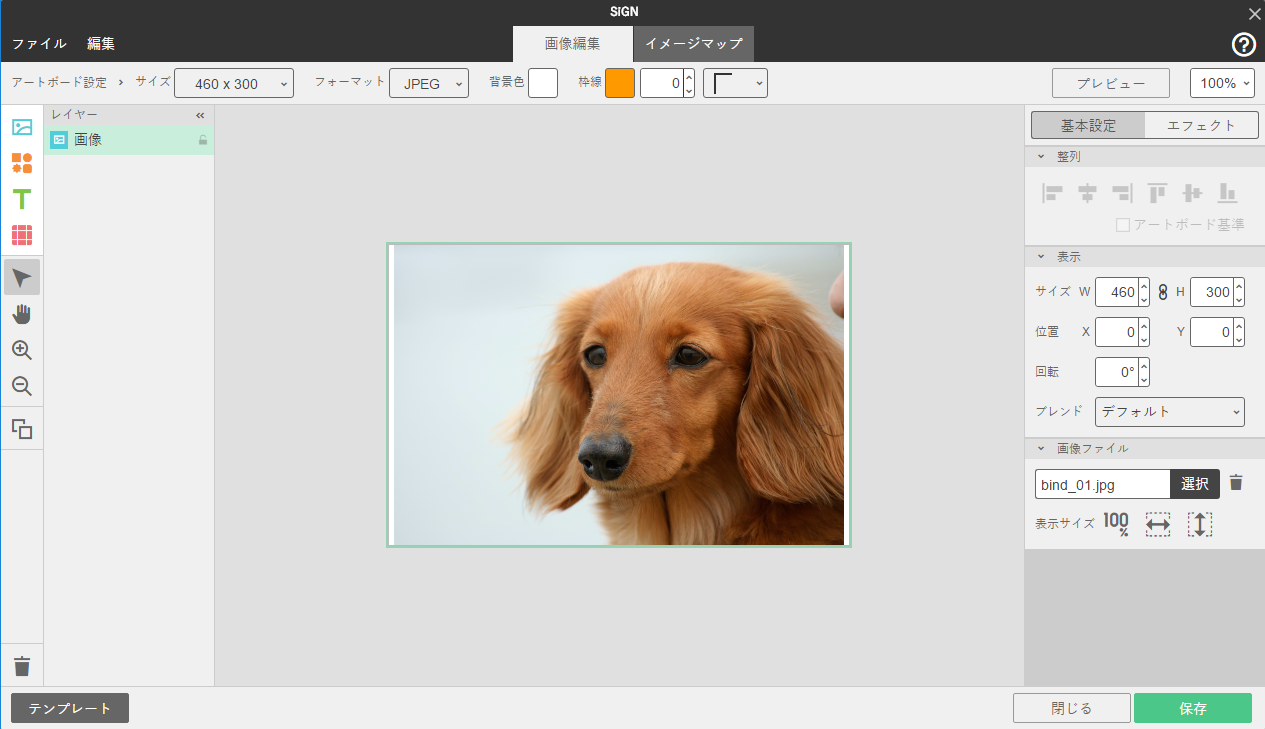Click the 閉じる button

tap(1072, 708)
